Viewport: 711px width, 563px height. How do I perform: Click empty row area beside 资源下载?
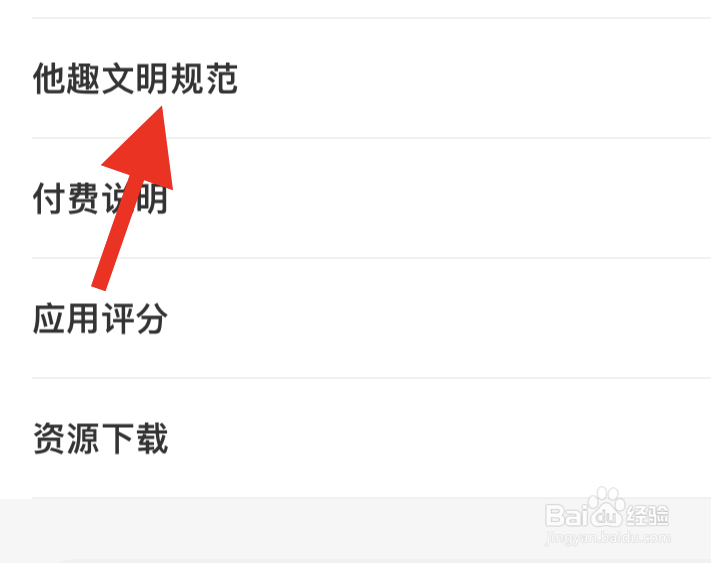(x=440, y=438)
